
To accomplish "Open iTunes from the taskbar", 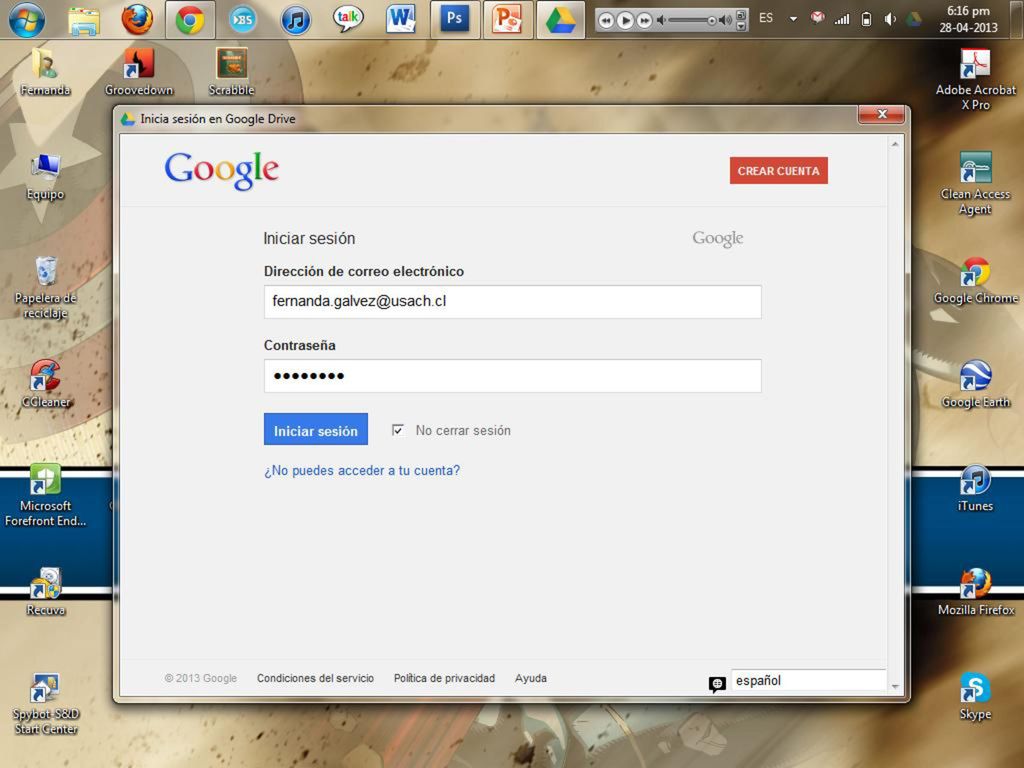I will tap(296, 20).
